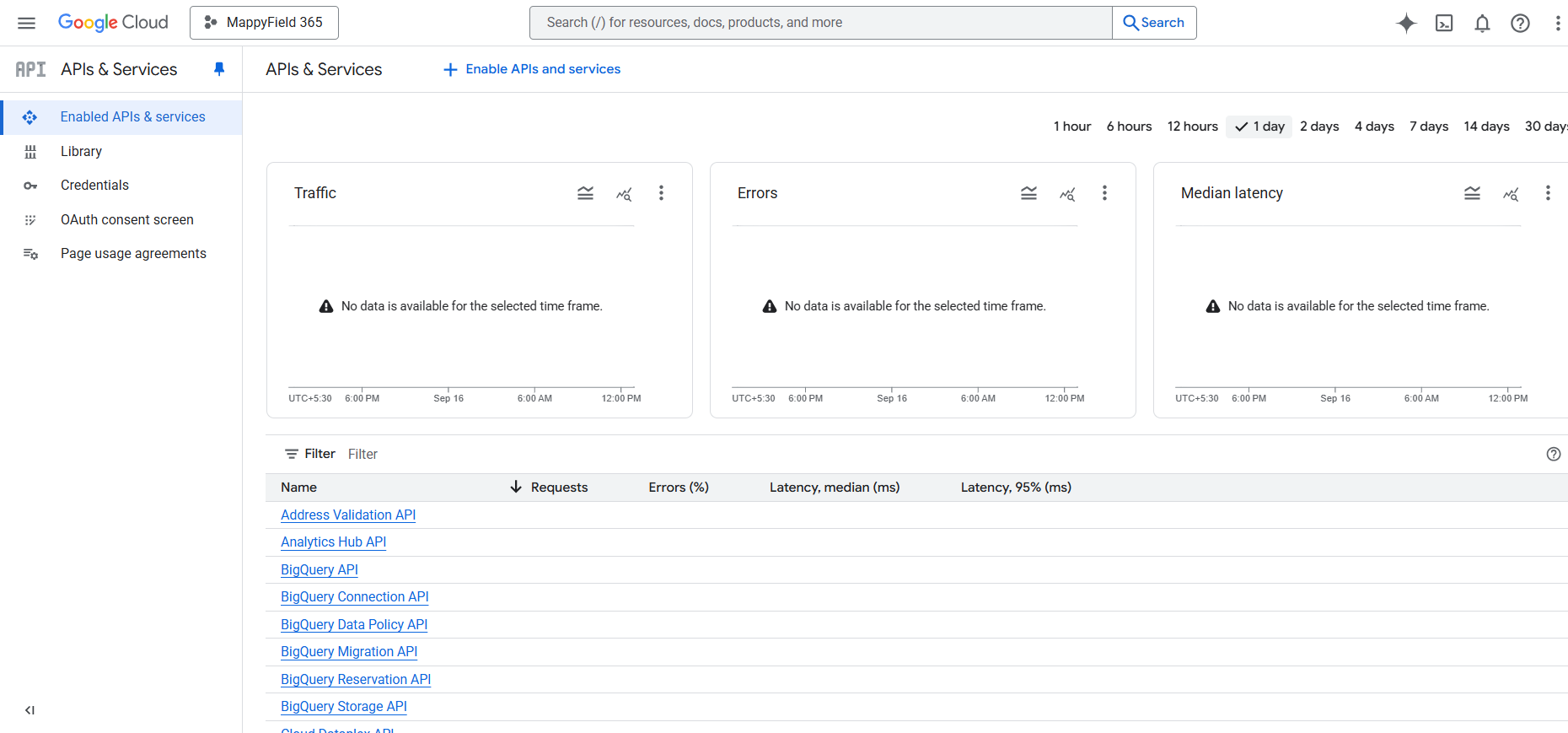Toggle legend on the Errors chart
The height and width of the screenshot is (733, 1568).
pos(1028,193)
